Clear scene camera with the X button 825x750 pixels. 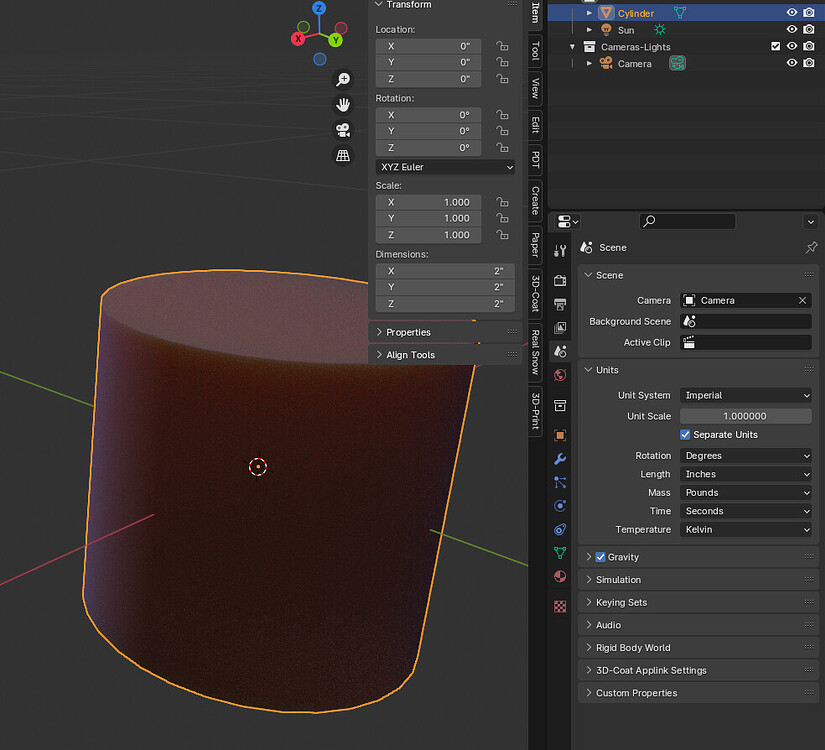pyautogui.click(x=802, y=301)
